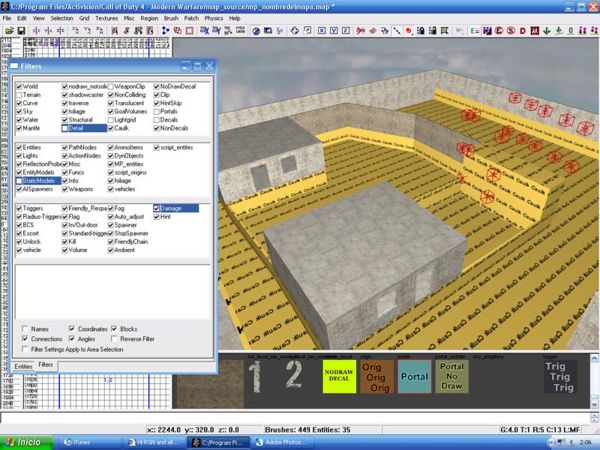
Task: Click the Open folder toolbar icon
Action: [x=9, y=31]
